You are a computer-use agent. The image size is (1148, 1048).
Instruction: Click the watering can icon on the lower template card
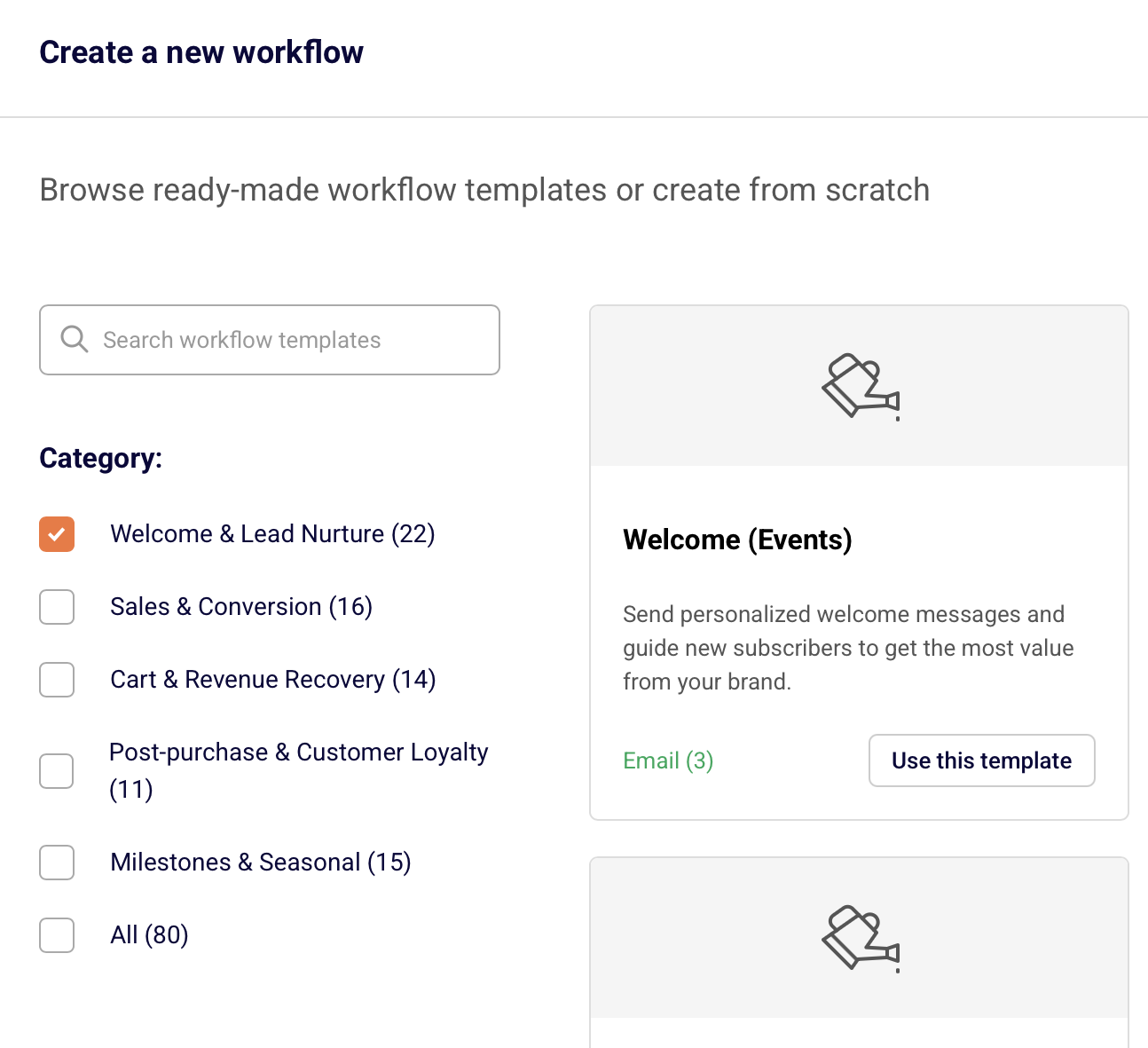860,938
